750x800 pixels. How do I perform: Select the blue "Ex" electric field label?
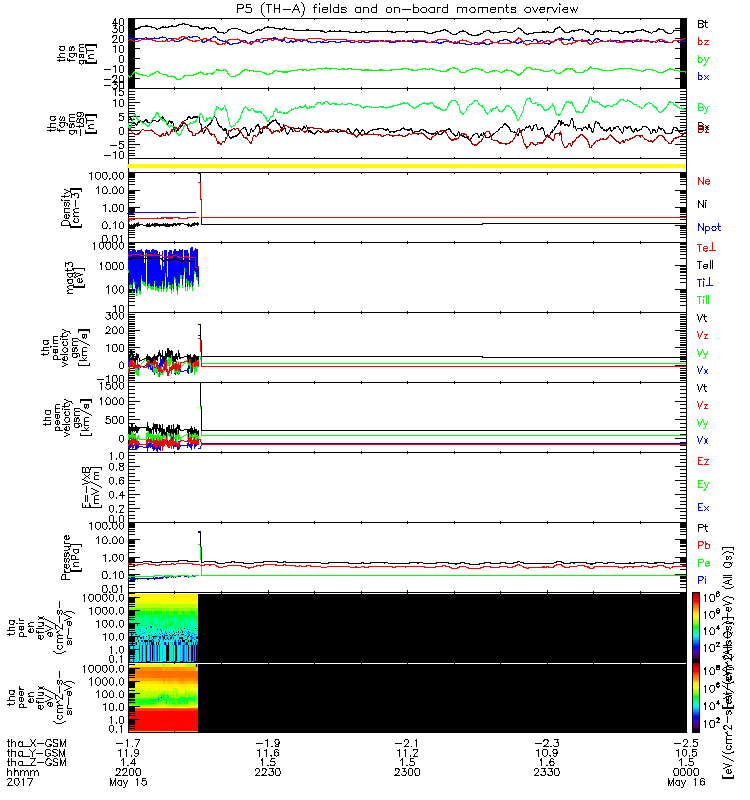tap(703, 508)
